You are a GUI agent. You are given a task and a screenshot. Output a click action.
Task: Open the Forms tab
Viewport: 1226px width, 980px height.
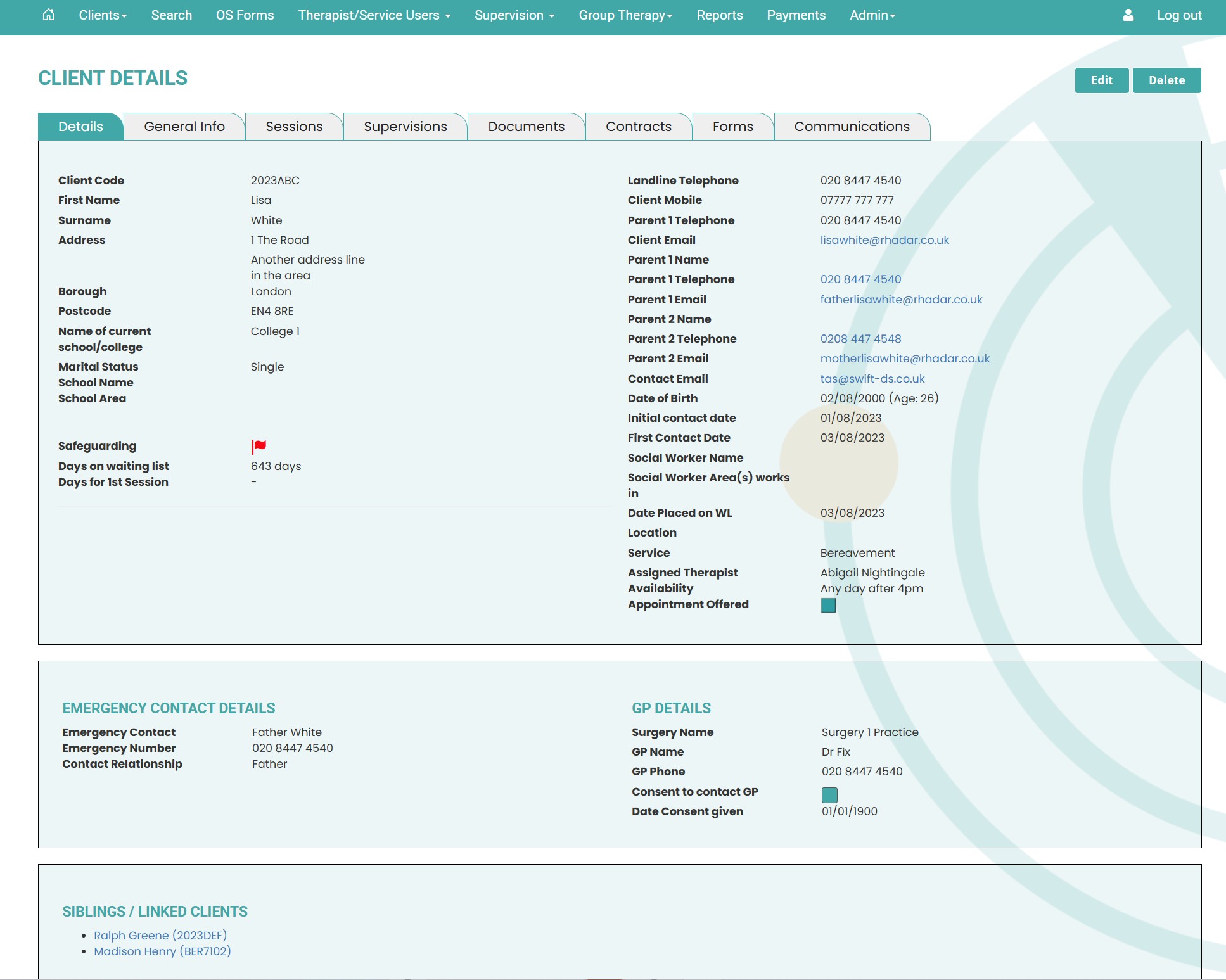(733, 127)
